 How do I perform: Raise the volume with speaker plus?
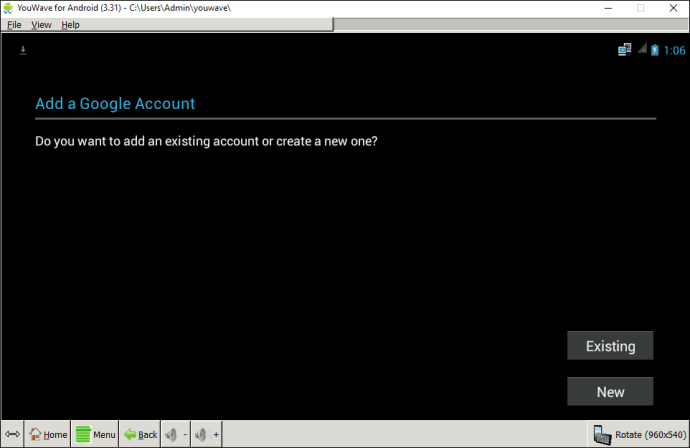(x=206, y=434)
